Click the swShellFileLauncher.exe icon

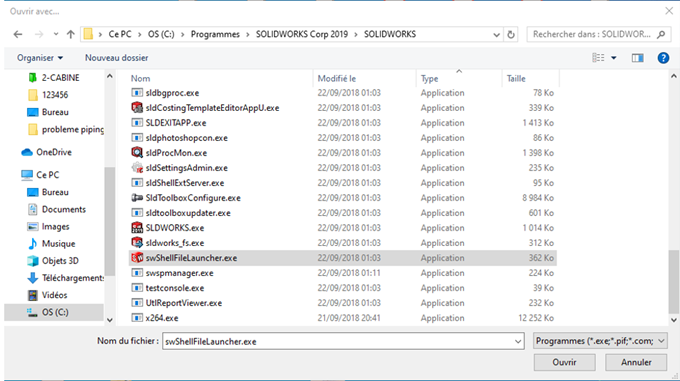[137, 258]
